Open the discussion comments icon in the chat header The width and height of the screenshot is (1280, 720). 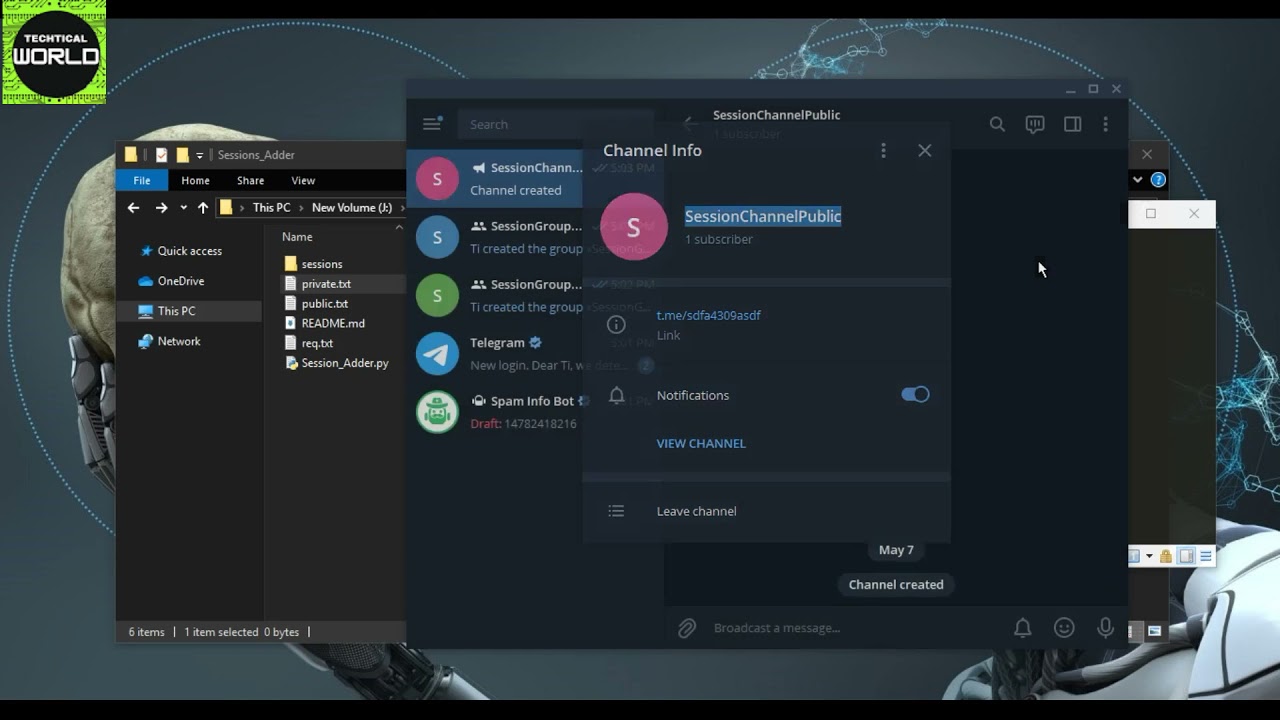pyautogui.click(x=1035, y=124)
